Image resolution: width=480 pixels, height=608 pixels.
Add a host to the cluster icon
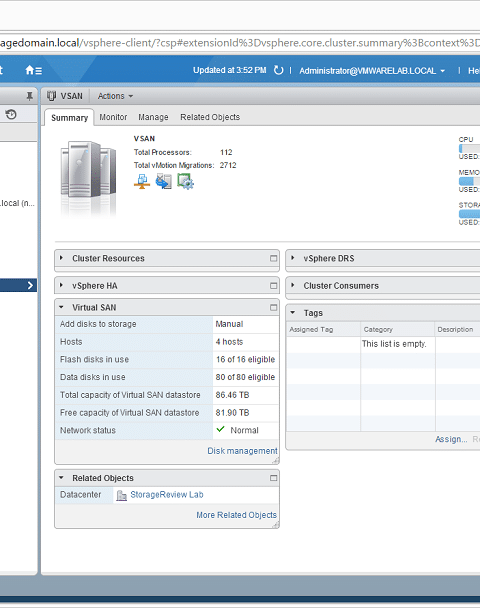coord(142,181)
